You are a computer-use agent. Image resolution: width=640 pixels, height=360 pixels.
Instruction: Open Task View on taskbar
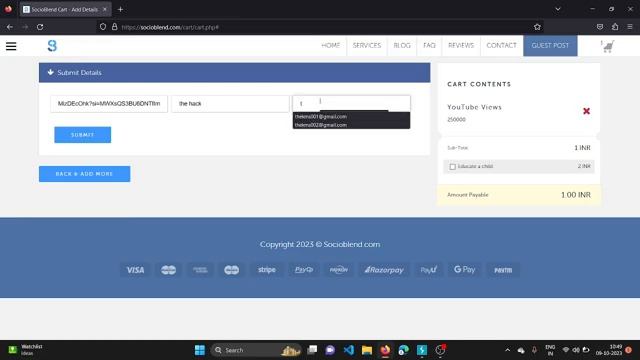tap(312, 350)
